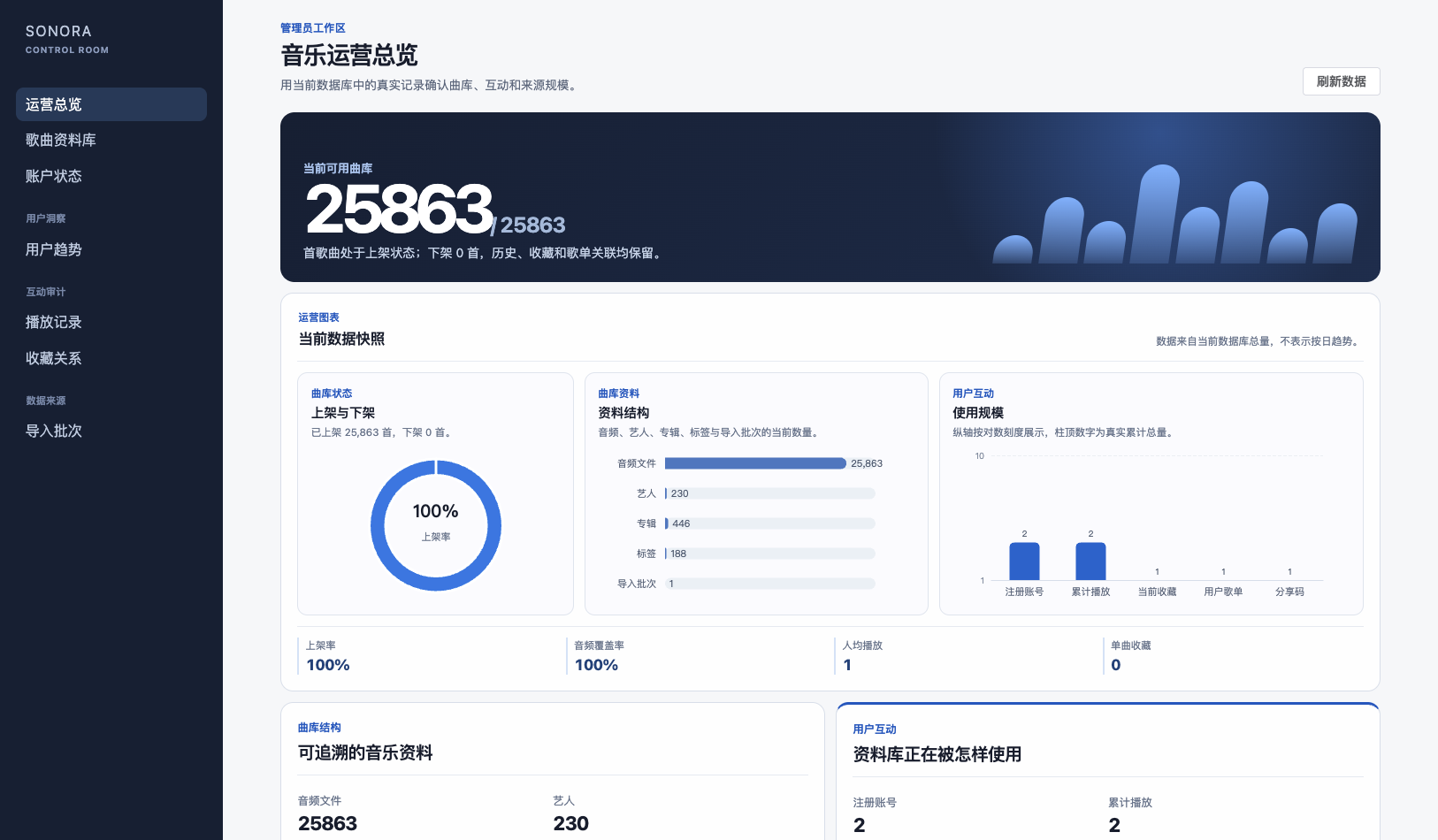Screen dimensions: 1438x840
Task: Click the 资料结构 card title
Action: click(x=623, y=413)
